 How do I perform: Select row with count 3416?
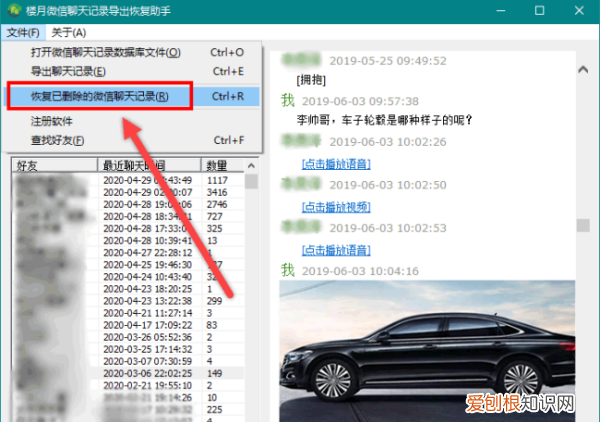coord(128,192)
